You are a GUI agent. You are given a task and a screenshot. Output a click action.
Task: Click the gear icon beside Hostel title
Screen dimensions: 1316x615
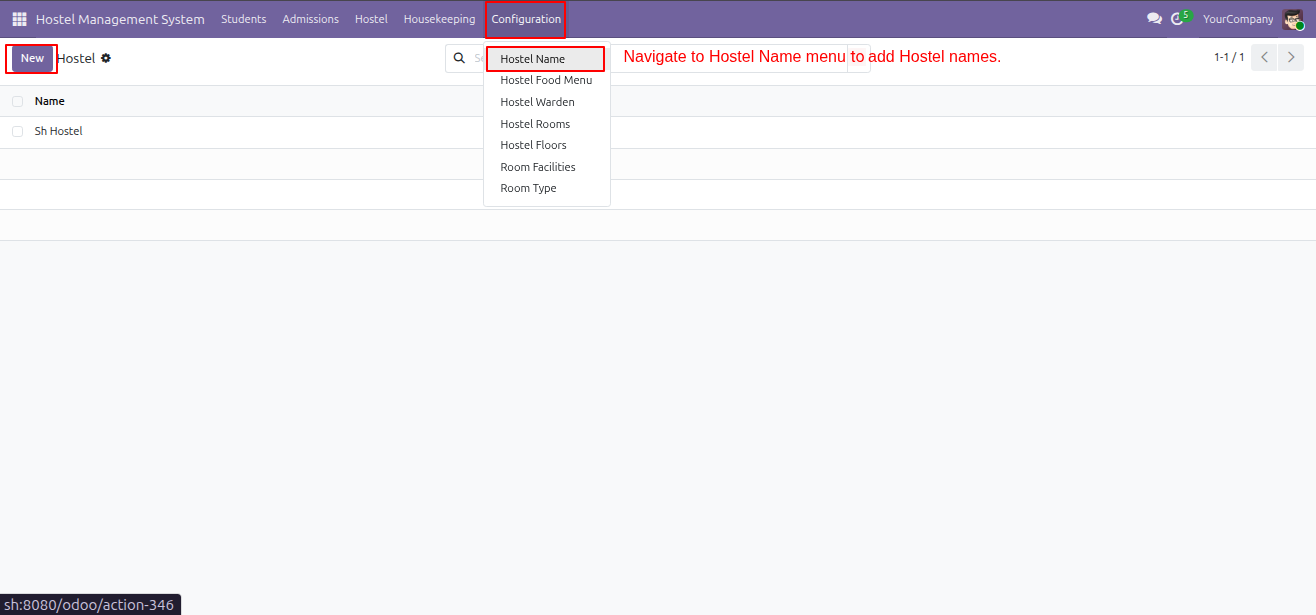[x=106, y=58]
